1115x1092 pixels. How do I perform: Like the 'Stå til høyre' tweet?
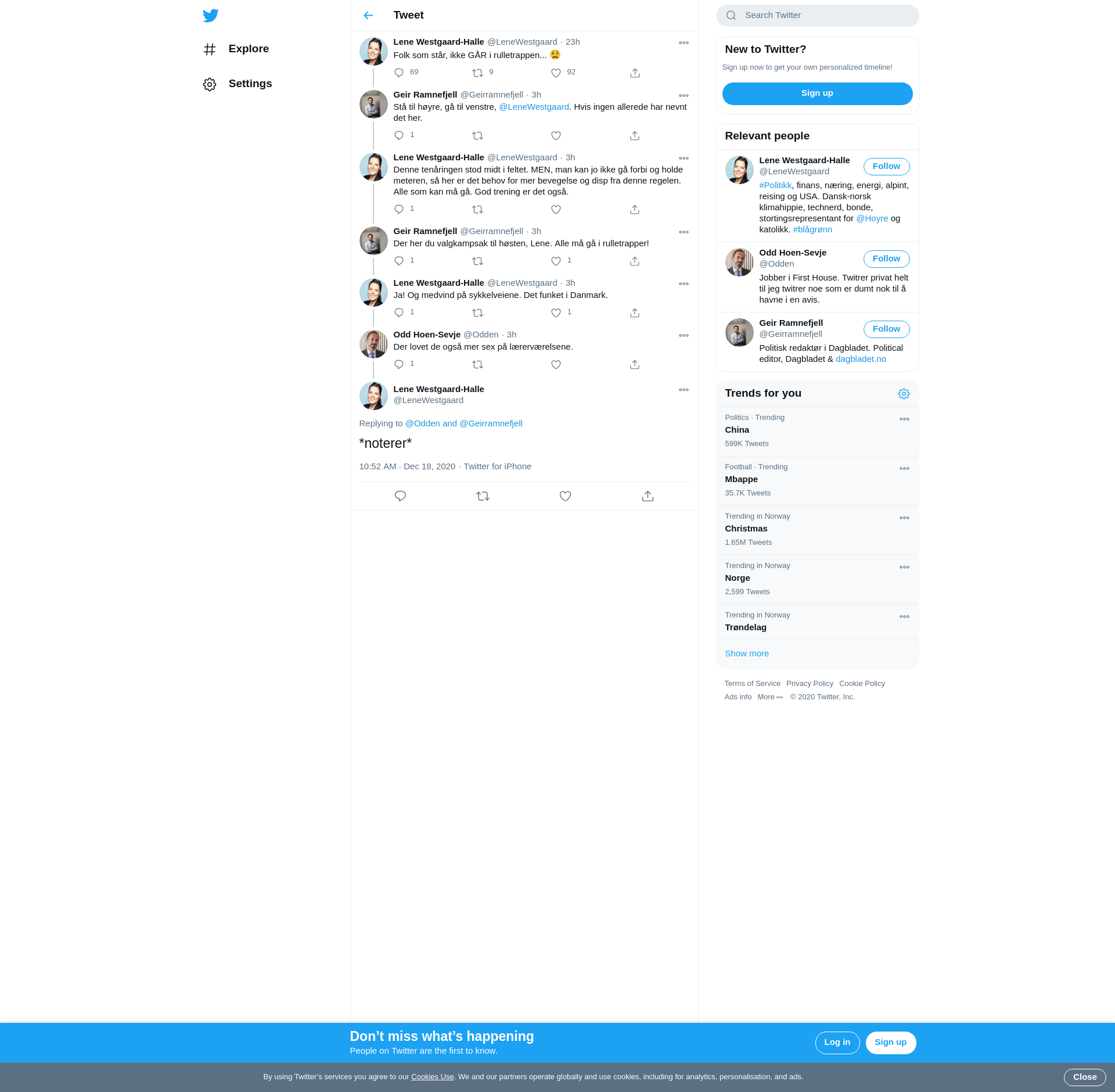click(556, 135)
